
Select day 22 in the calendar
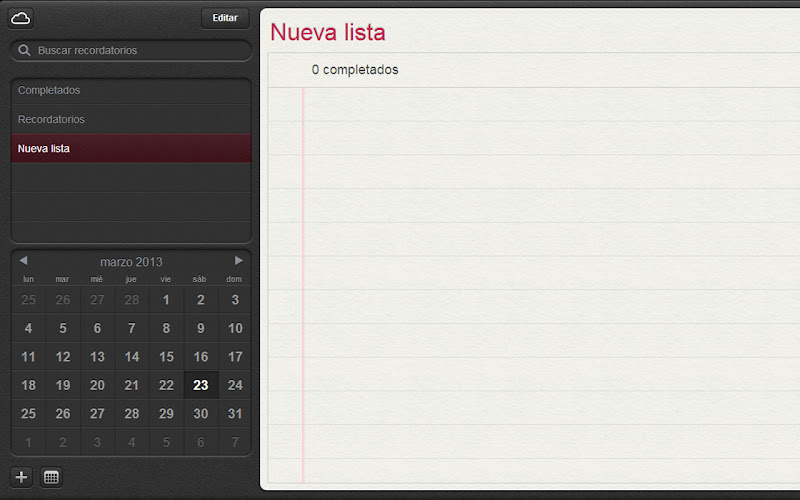click(x=166, y=386)
